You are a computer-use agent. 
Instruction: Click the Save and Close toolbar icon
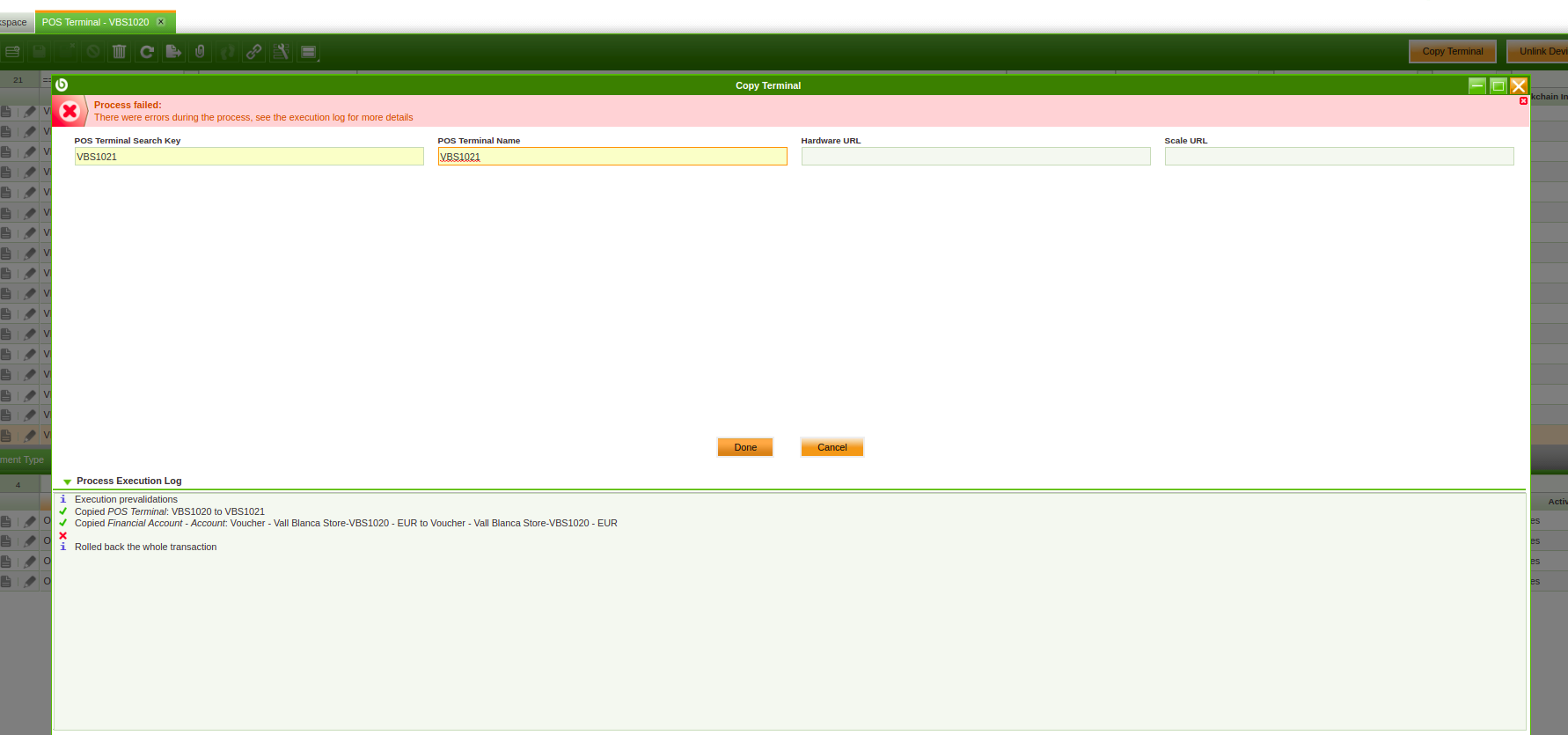pos(66,52)
